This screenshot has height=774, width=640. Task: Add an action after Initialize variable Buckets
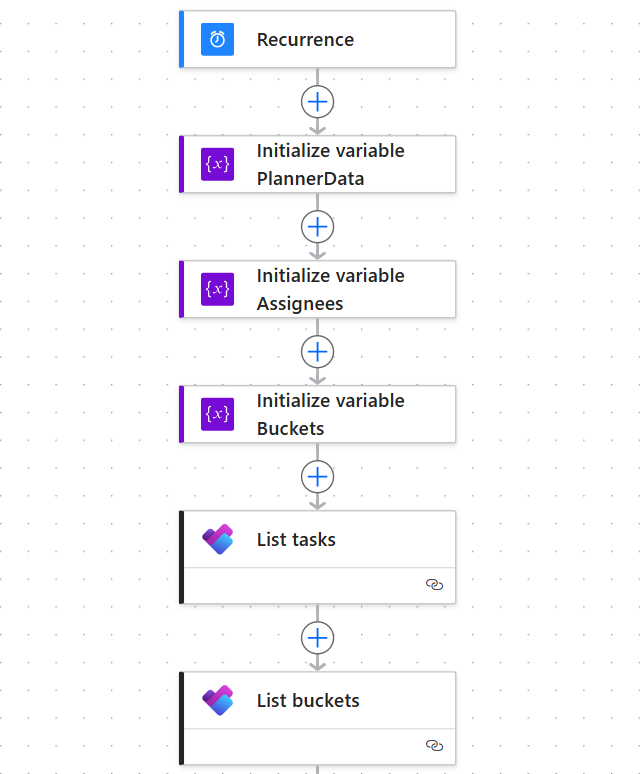pyautogui.click(x=317, y=477)
